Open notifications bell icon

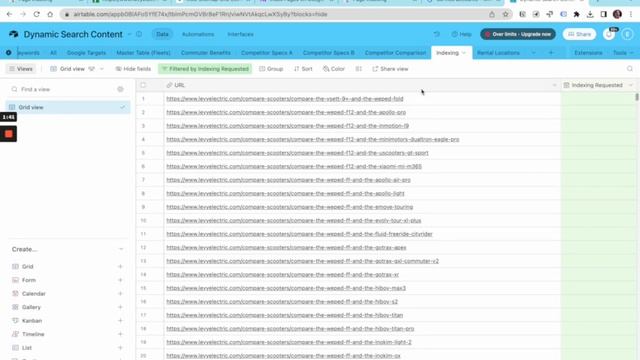pos(609,34)
